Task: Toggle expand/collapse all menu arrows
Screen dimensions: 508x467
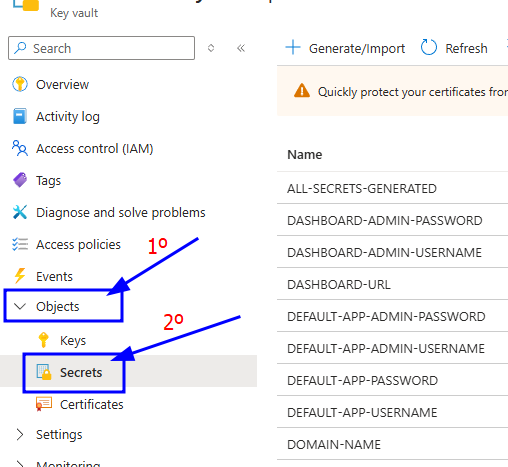Action: (211, 48)
